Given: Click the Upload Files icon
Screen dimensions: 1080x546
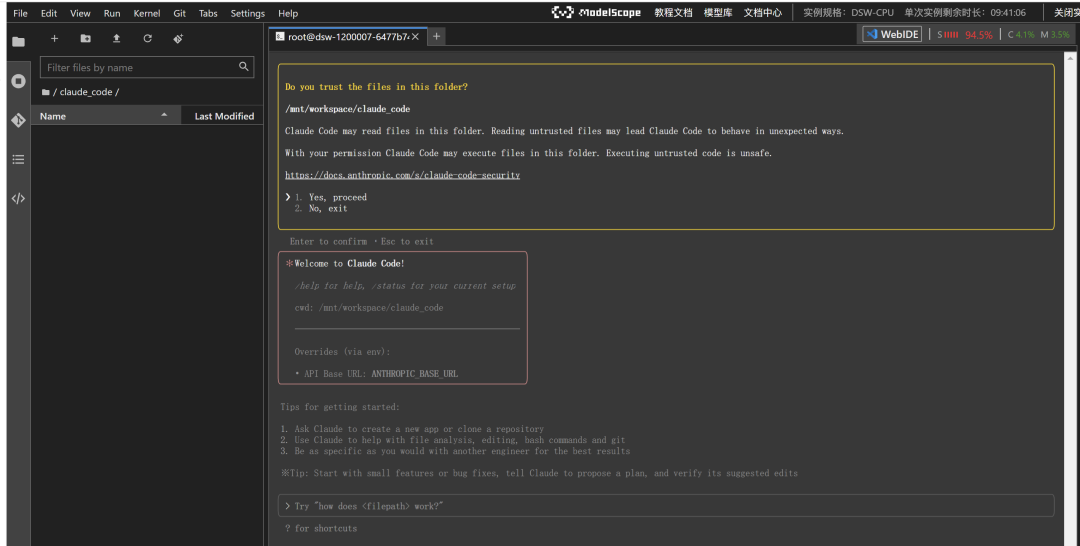Looking at the screenshot, I should 116,39.
